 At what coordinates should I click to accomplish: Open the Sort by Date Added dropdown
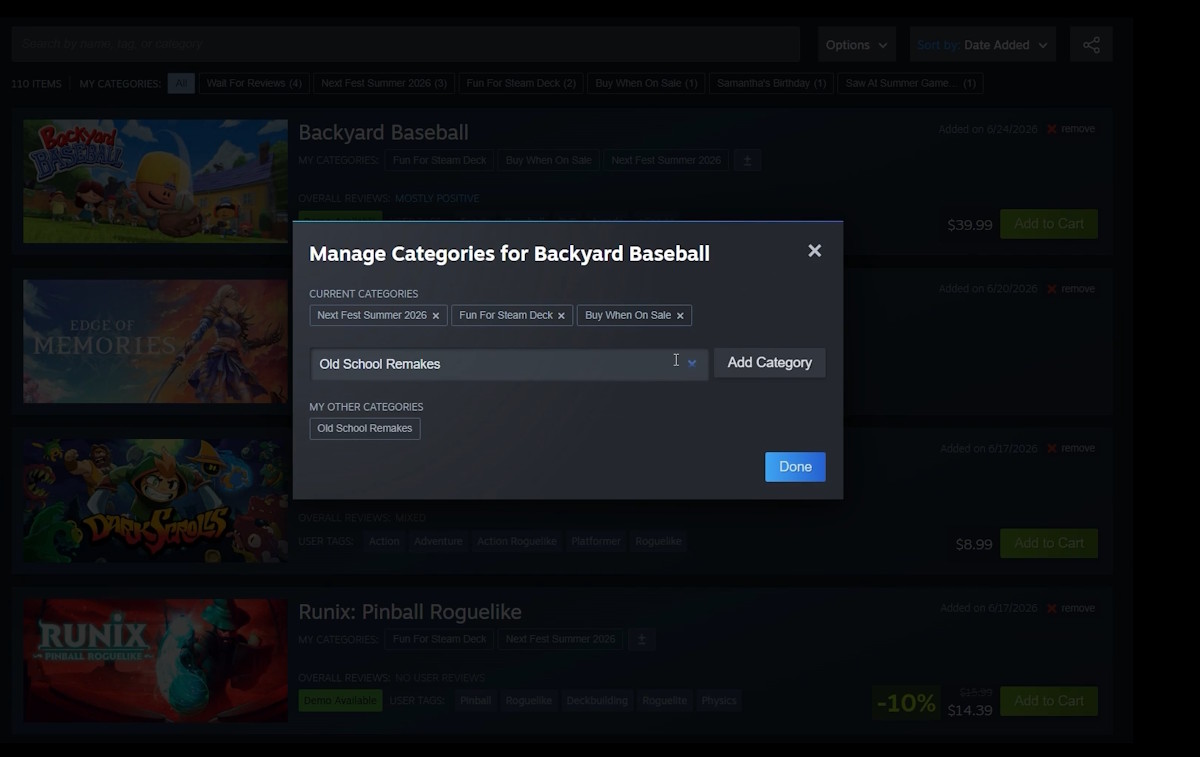click(x=982, y=45)
